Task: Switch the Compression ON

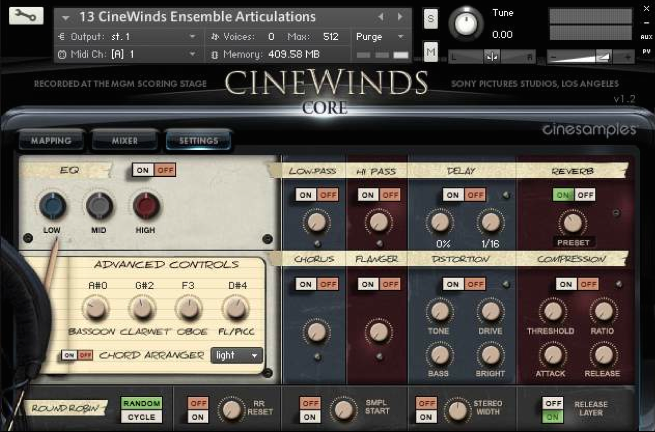Action: tap(566, 284)
